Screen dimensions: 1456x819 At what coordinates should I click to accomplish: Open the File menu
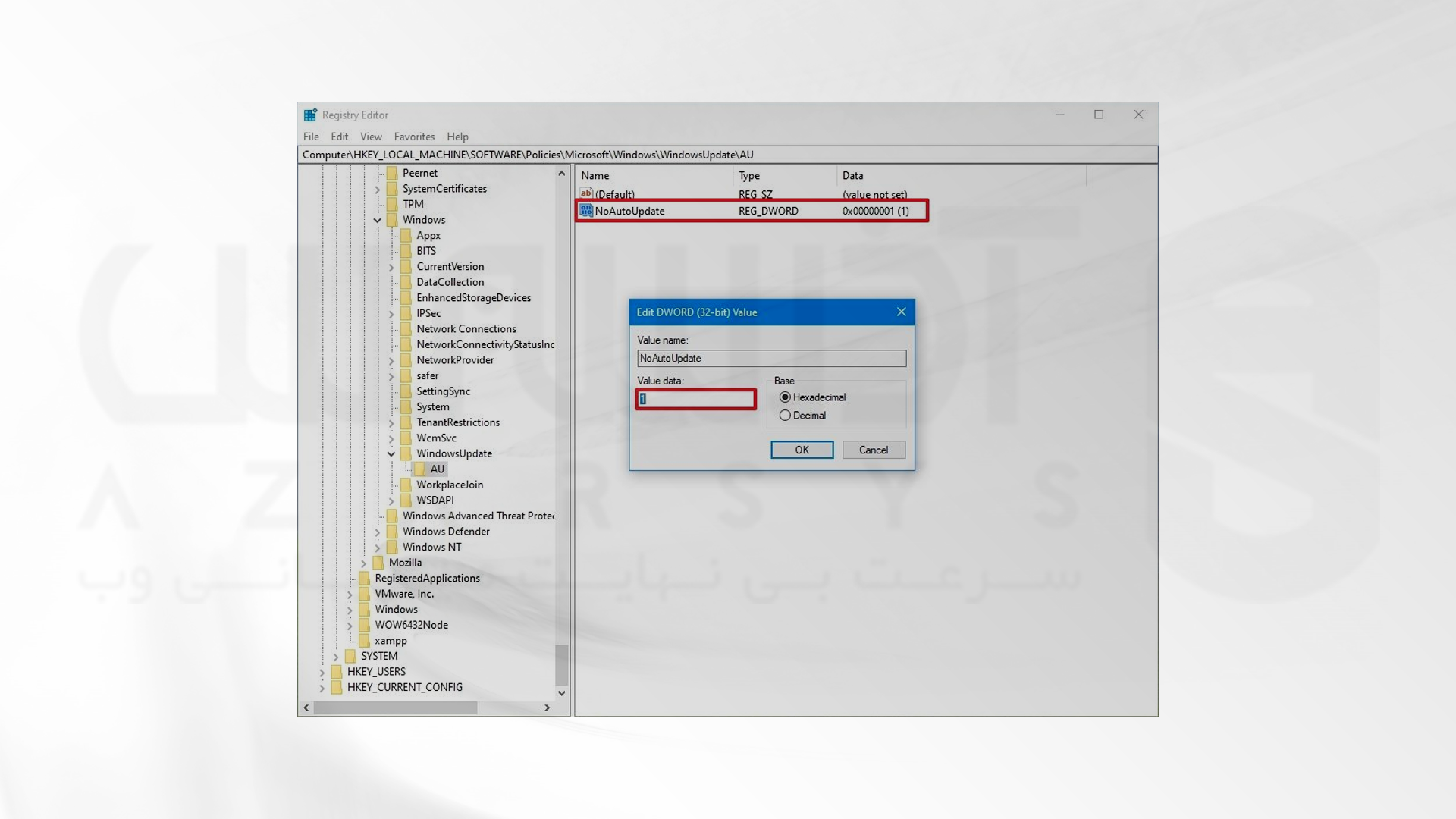tap(311, 136)
